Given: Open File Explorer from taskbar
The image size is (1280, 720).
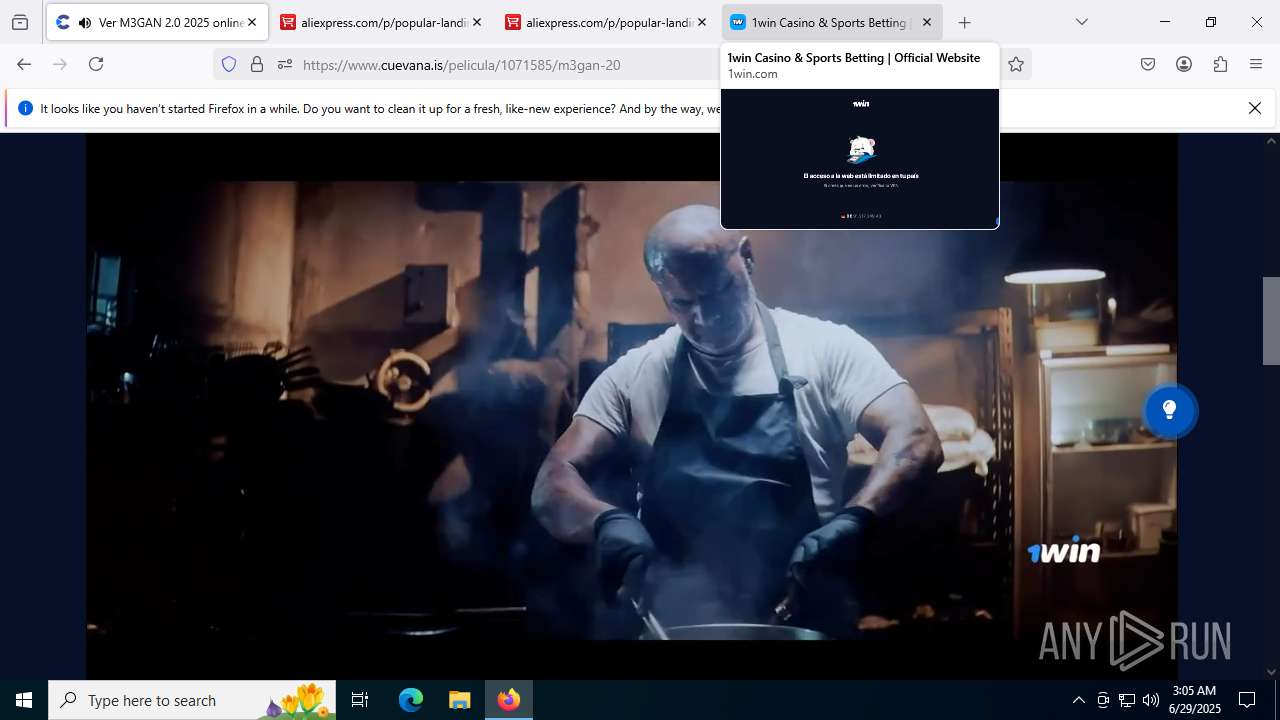Looking at the screenshot, I should [x=459, y=700].
